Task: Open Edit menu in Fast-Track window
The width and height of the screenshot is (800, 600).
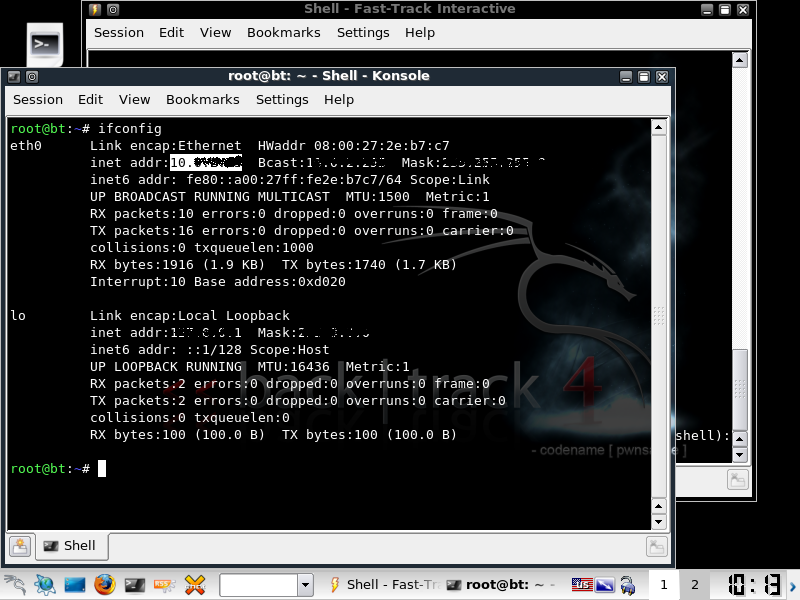Action: coord(171,33)
